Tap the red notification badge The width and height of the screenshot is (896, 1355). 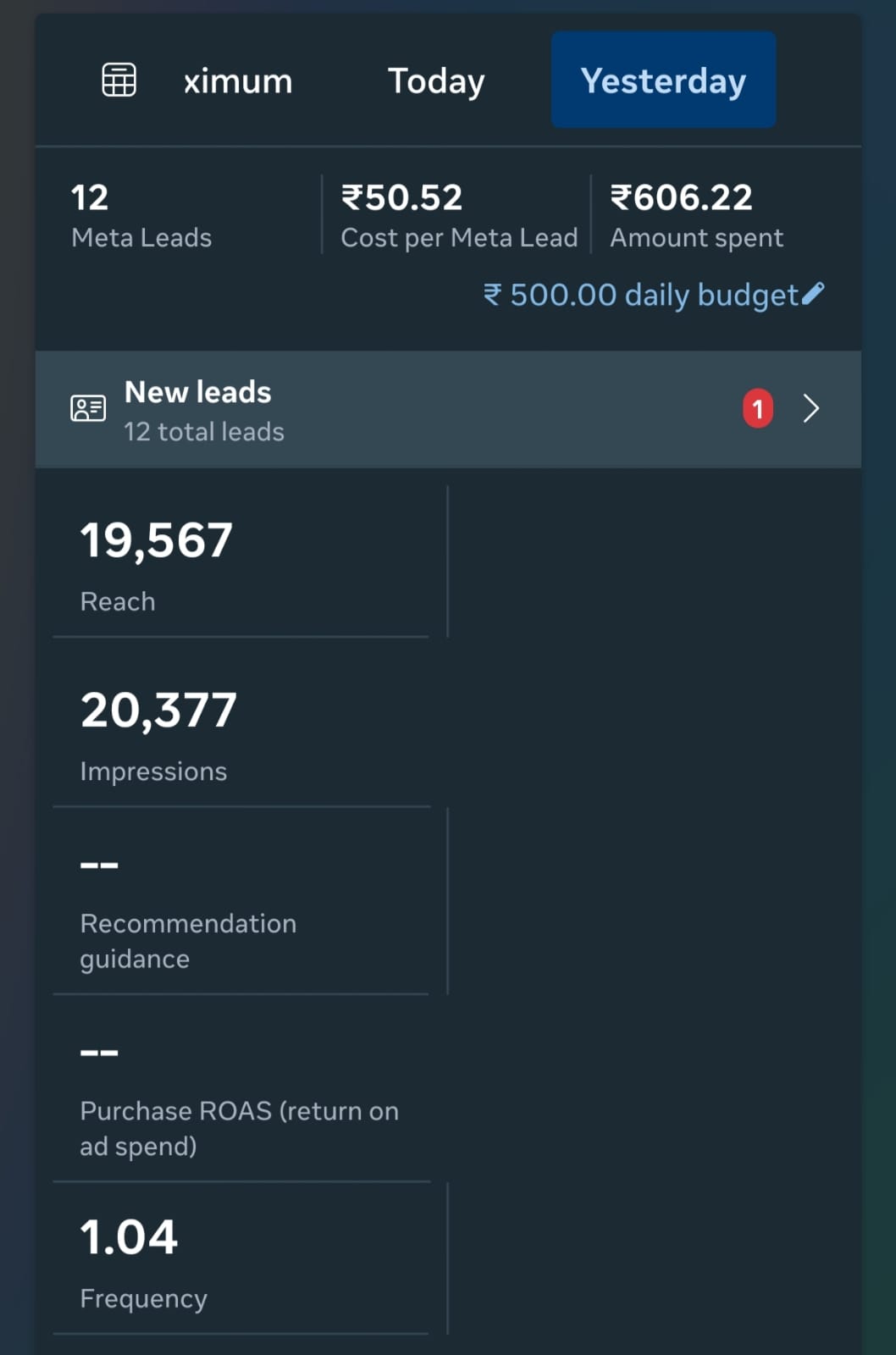coord(757,409)
